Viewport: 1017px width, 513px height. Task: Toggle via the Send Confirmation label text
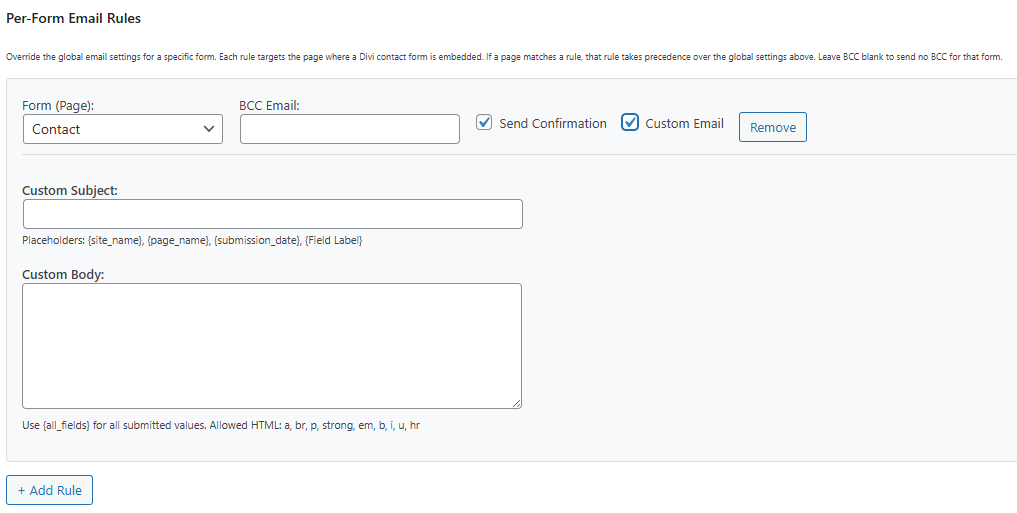(553, 123)
